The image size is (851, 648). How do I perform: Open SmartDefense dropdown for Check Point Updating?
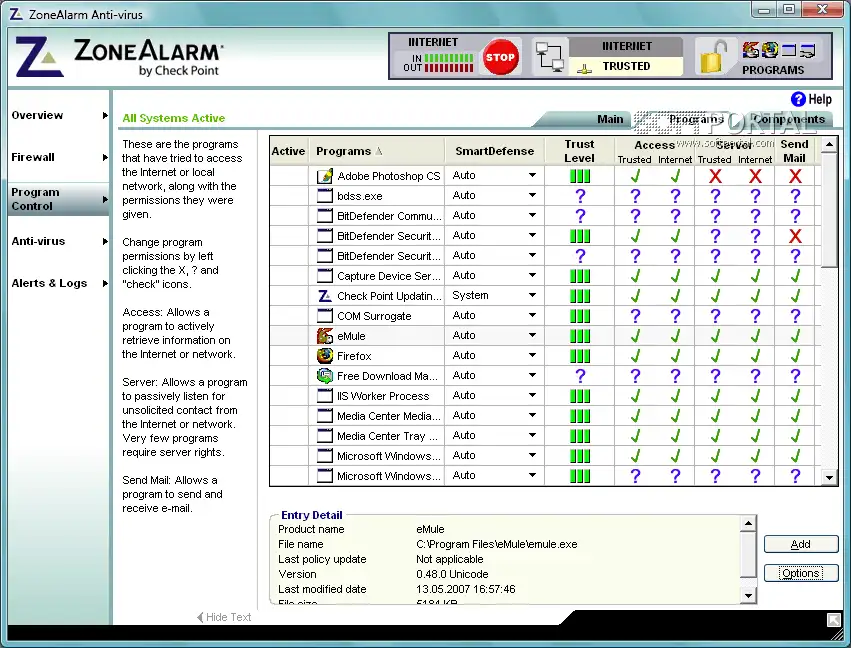point(532,295)
